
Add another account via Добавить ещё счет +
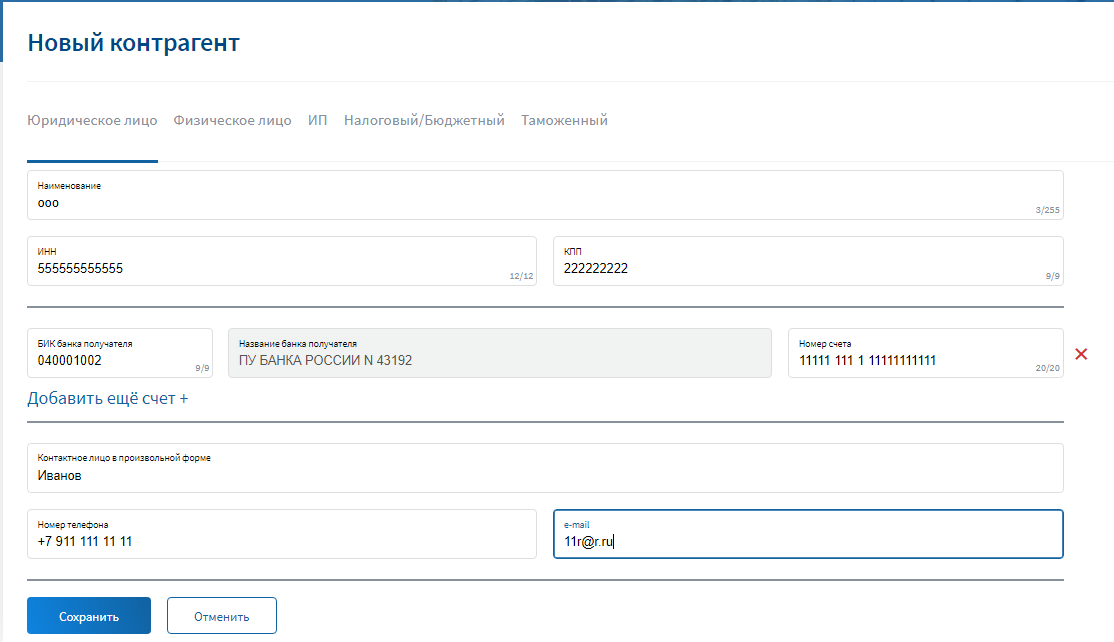(108, 398)
